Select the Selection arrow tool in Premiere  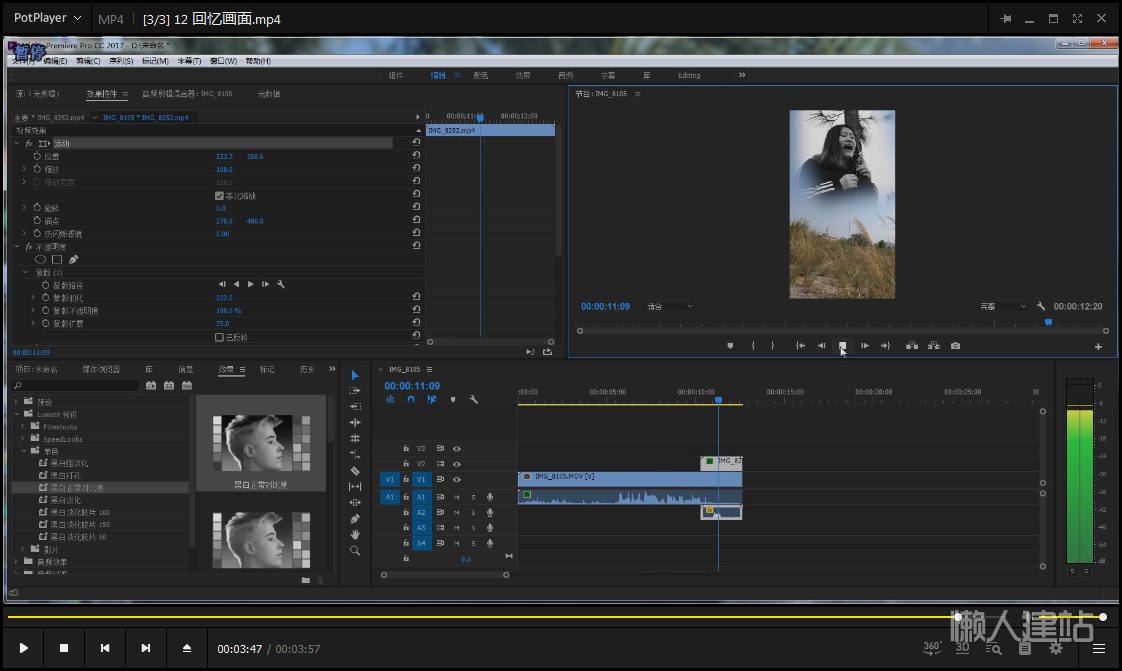point(355,375)
